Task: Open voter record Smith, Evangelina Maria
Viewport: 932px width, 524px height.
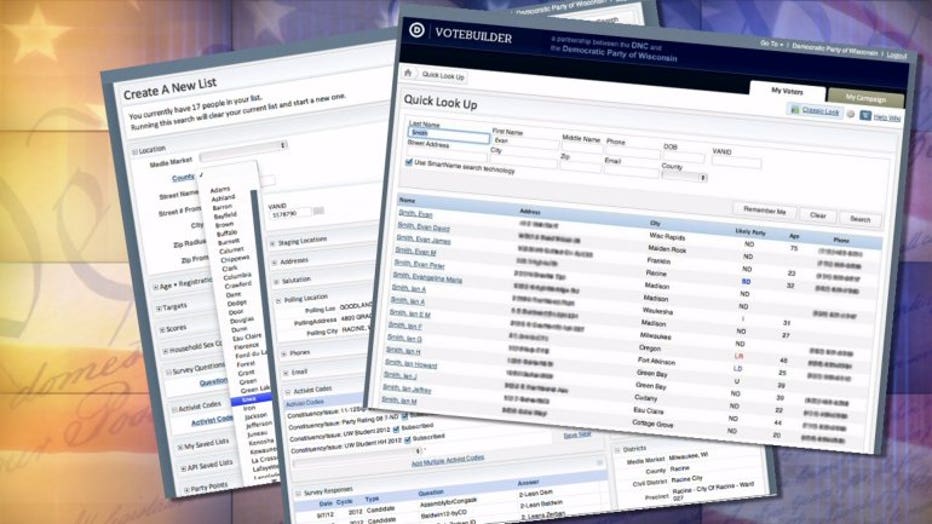Action: point(429,279)
